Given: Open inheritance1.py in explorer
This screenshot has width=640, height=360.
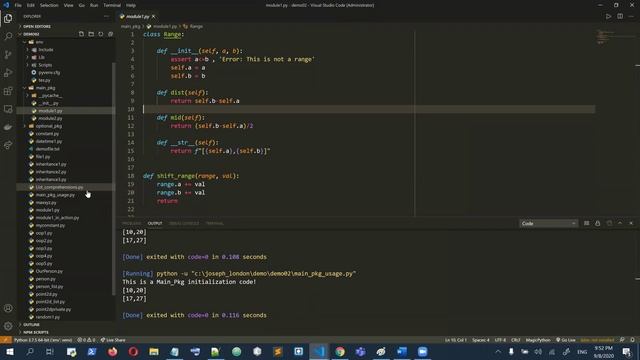Looking at the screenshot, I should point(51,164).
